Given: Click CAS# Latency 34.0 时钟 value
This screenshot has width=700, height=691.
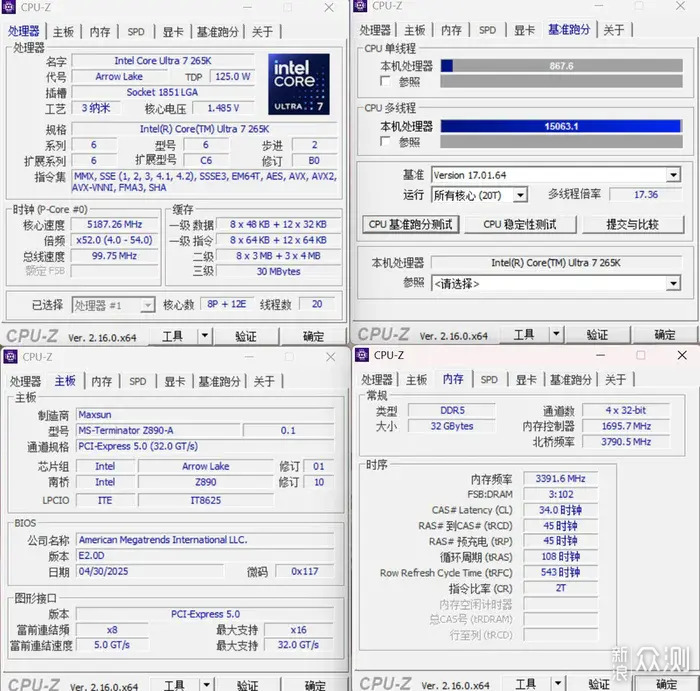Looking at the screenshot, I should point(561,510).
